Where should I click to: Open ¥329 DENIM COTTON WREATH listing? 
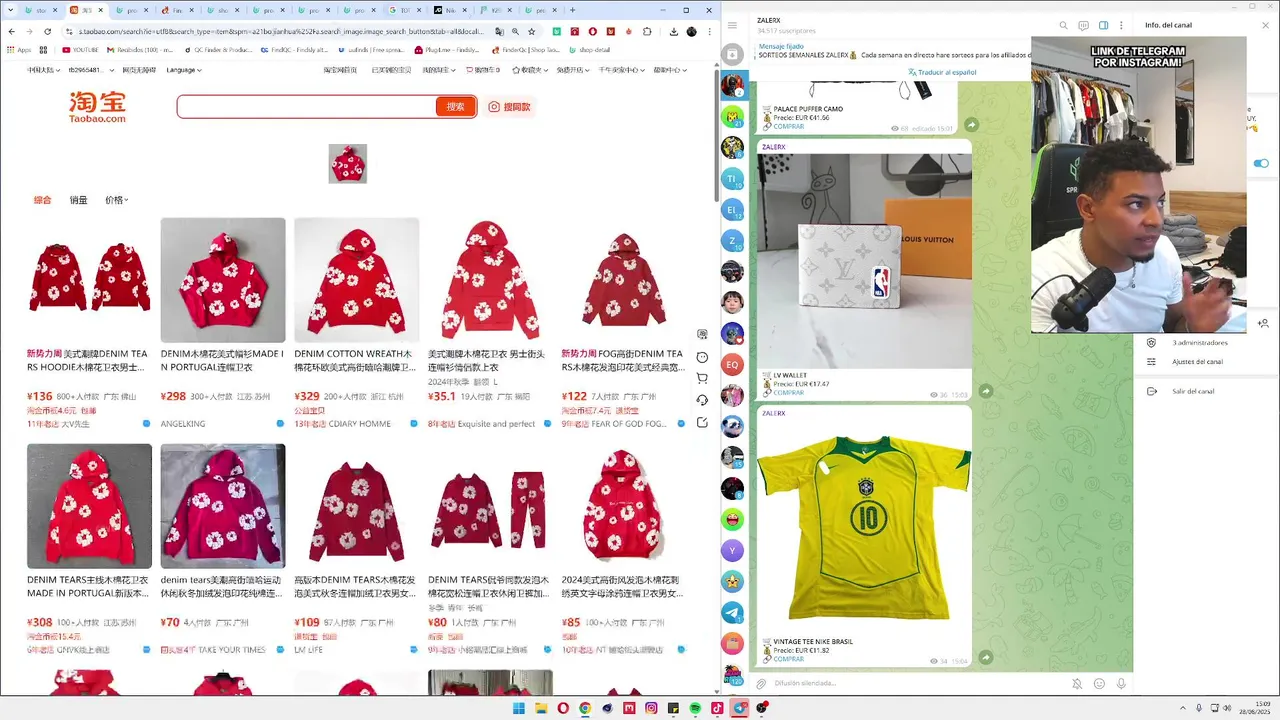tap(356, 280)
